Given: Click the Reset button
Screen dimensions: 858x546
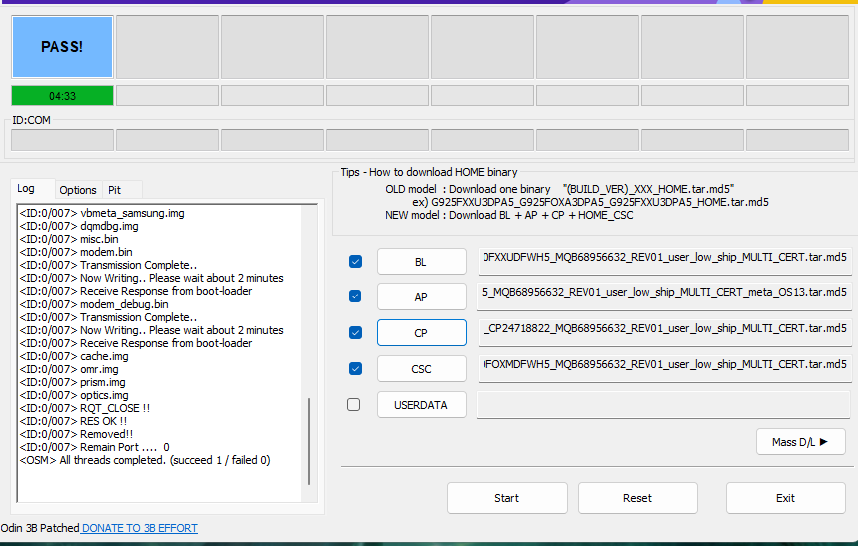Looking at the screenshot, I should [637, 498].
